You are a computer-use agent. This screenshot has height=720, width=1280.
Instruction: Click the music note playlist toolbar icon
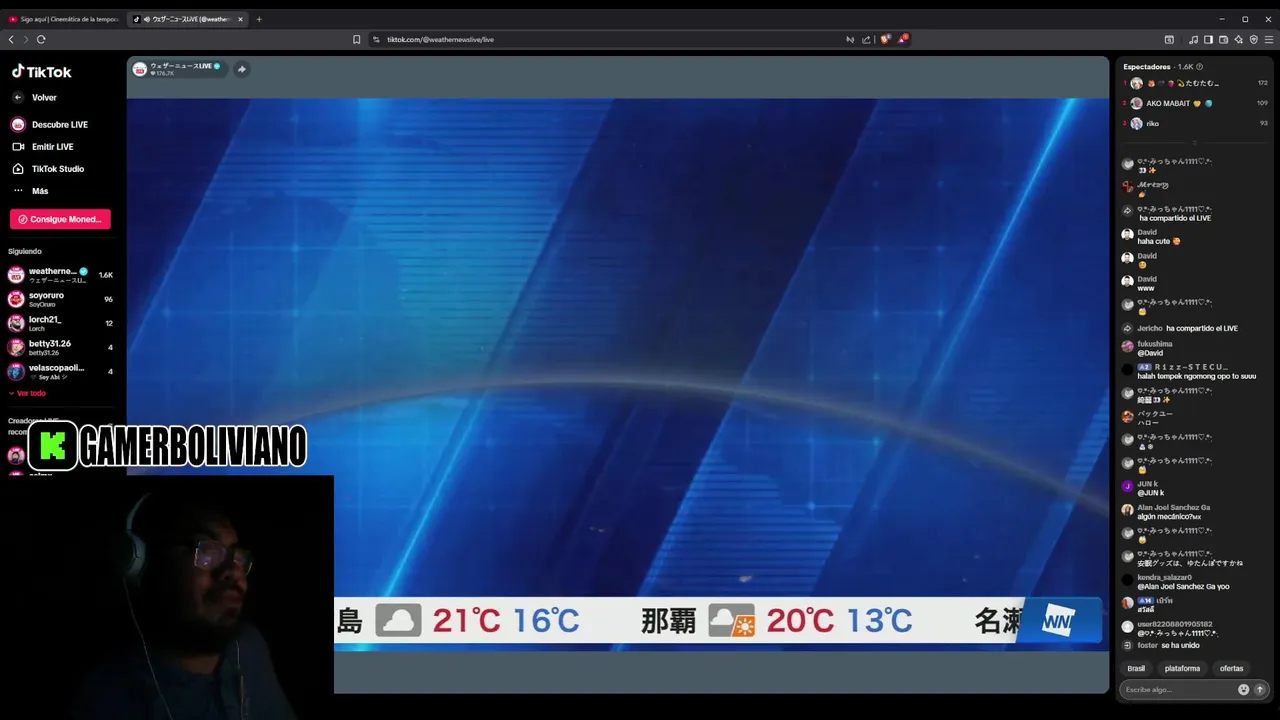[1193, 39]
